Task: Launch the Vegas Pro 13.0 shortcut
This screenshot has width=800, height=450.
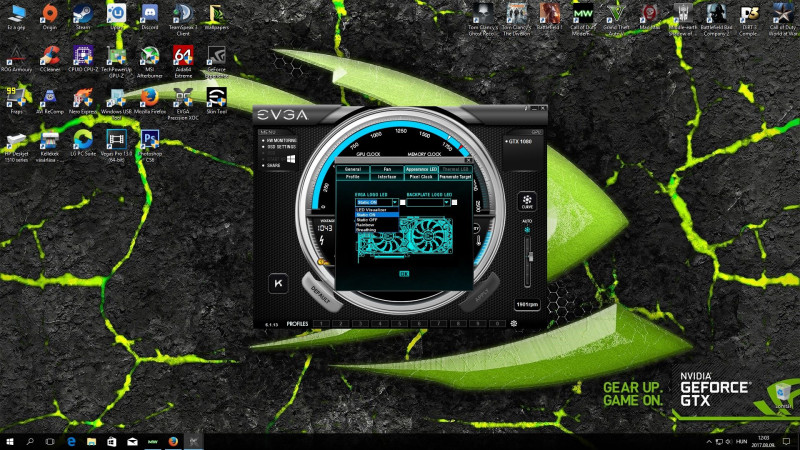Action: (x=116, y=146)
